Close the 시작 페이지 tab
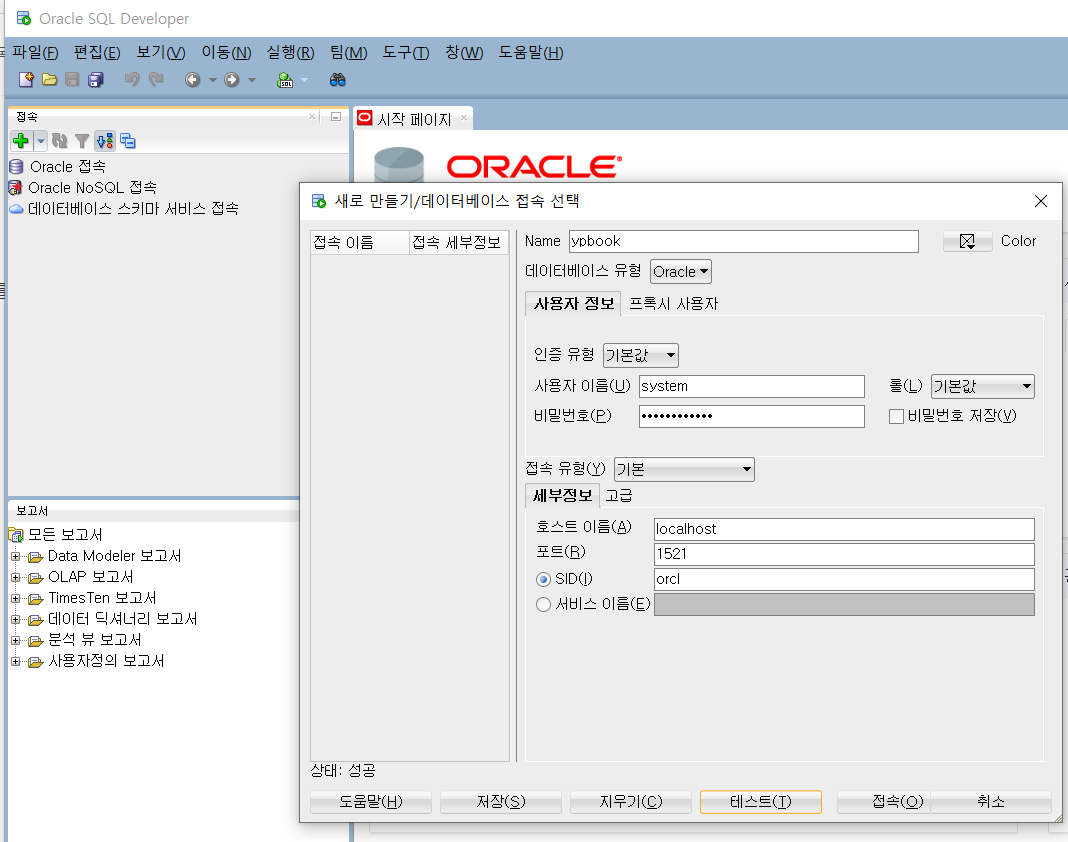 point(464,118)
